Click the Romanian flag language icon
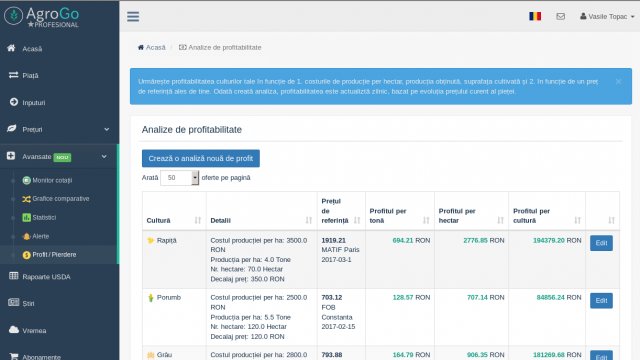Screen dimensions: 640x360 tap(535, 16)
